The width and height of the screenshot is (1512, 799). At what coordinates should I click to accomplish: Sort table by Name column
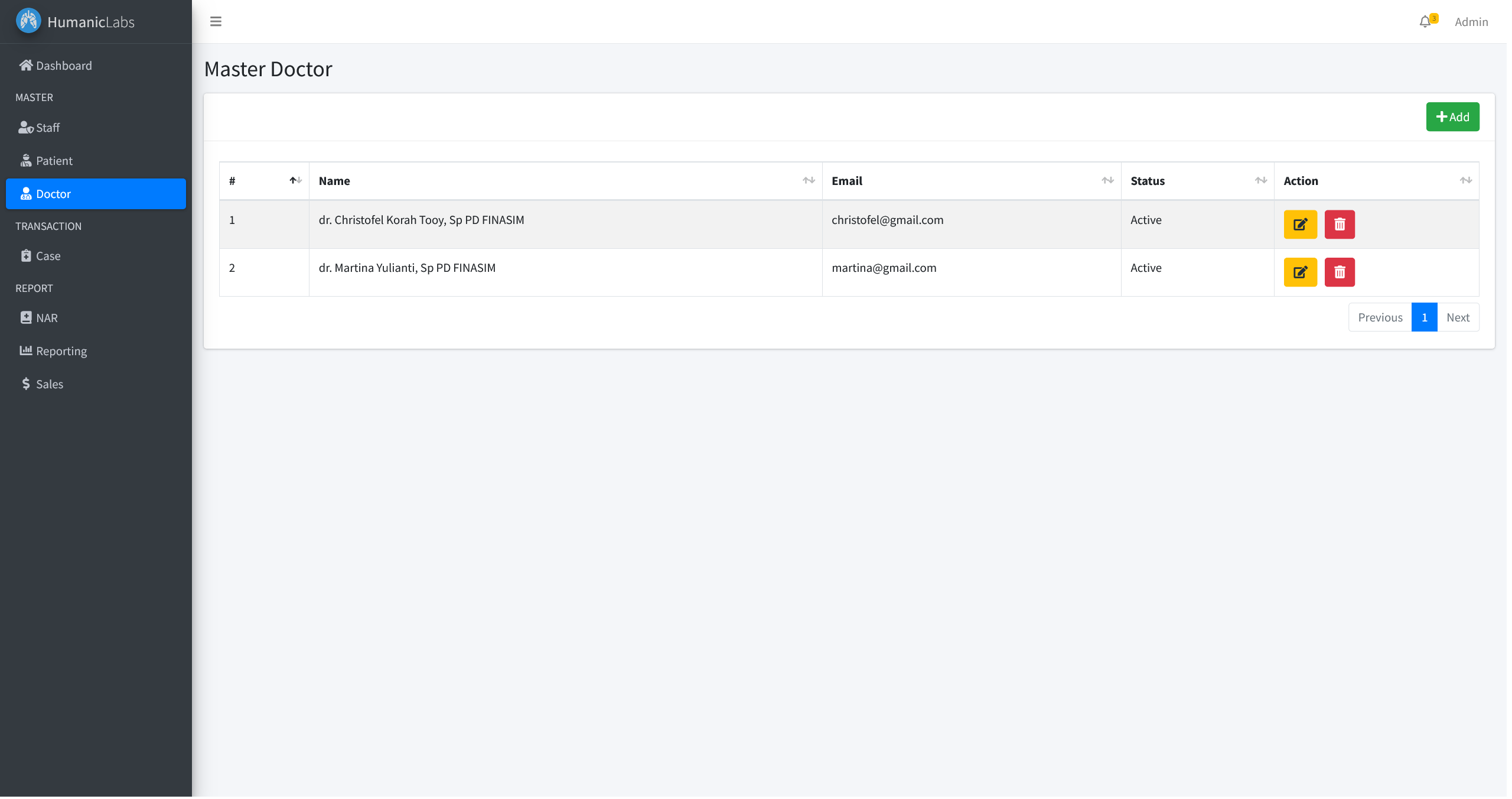pyautogui.click(x=565, y=181)
